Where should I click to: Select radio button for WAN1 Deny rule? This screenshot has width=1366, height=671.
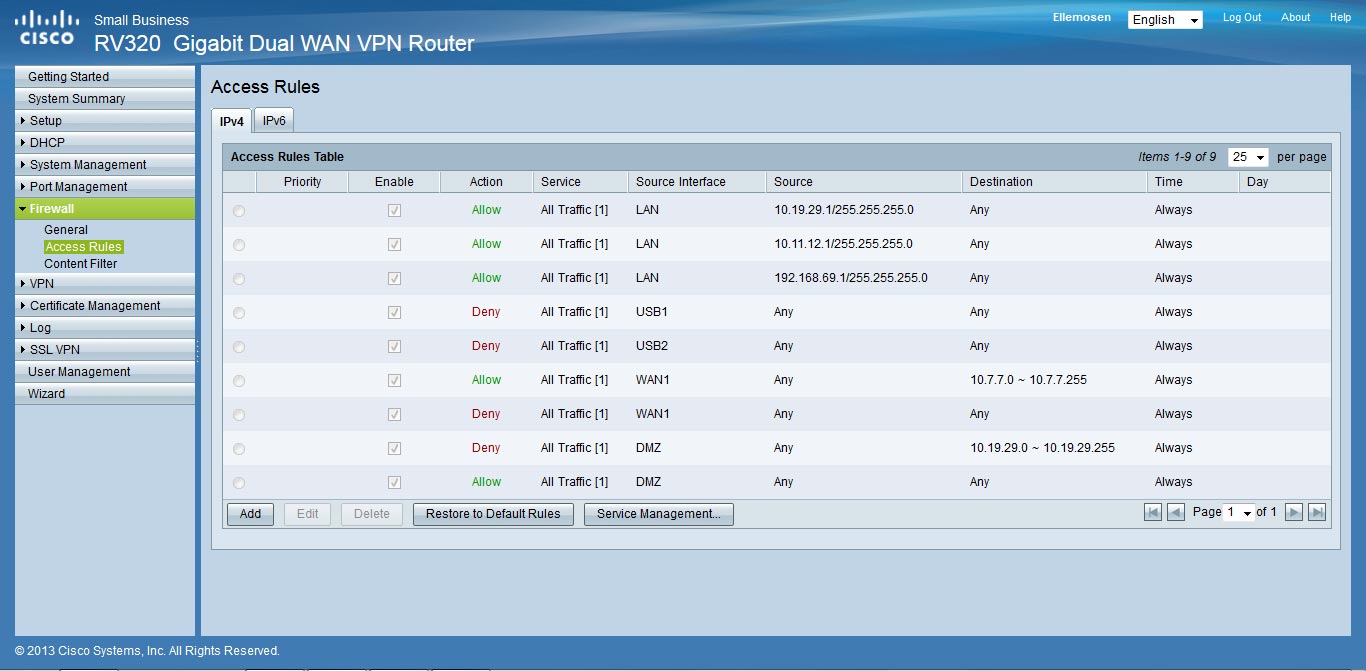(238, 415)
